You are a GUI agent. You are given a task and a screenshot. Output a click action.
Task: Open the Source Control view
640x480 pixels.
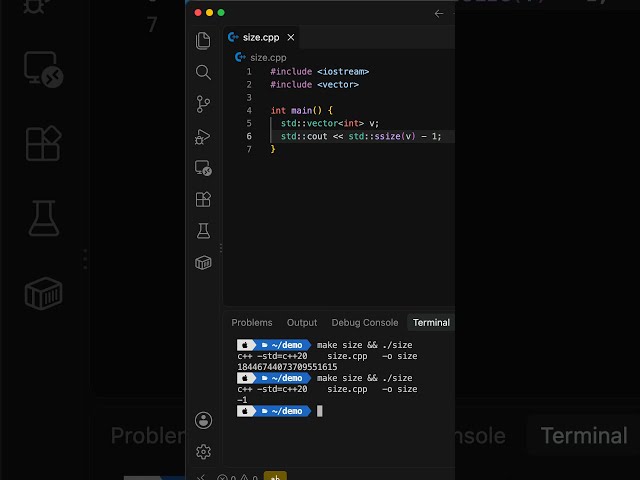tap(203, 104)
